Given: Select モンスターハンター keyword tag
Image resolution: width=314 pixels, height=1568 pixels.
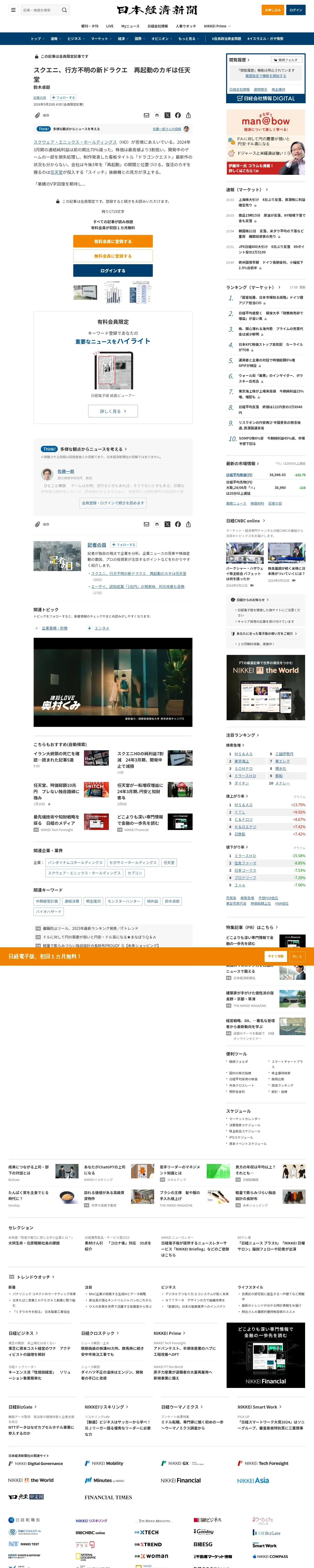Looking at the screenshot, I should tap(124, 902).
